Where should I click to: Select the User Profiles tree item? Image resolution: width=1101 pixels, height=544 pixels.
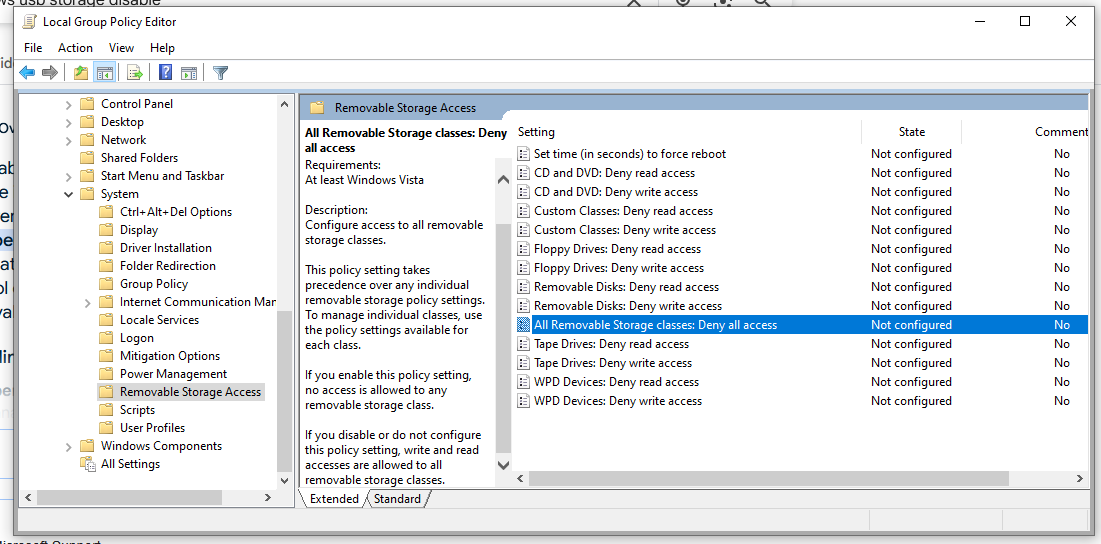pyautogui.click(x=152, y=428)
